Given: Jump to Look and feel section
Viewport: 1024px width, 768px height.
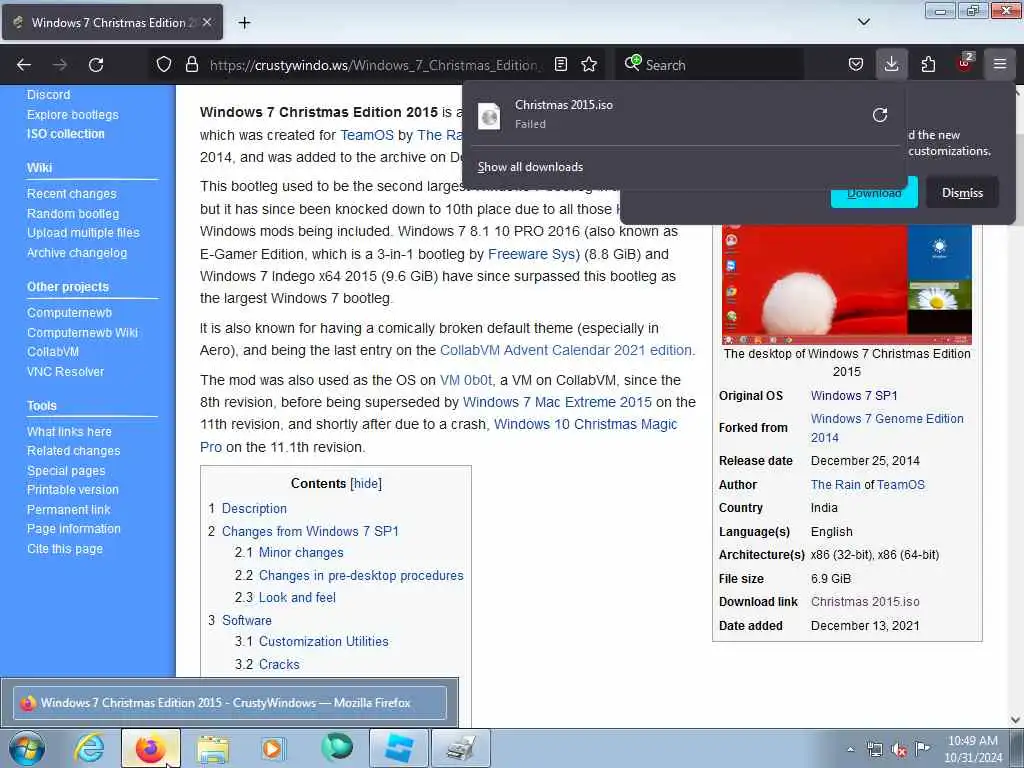Looking at the screenshot, I should (x=297, y=598).
